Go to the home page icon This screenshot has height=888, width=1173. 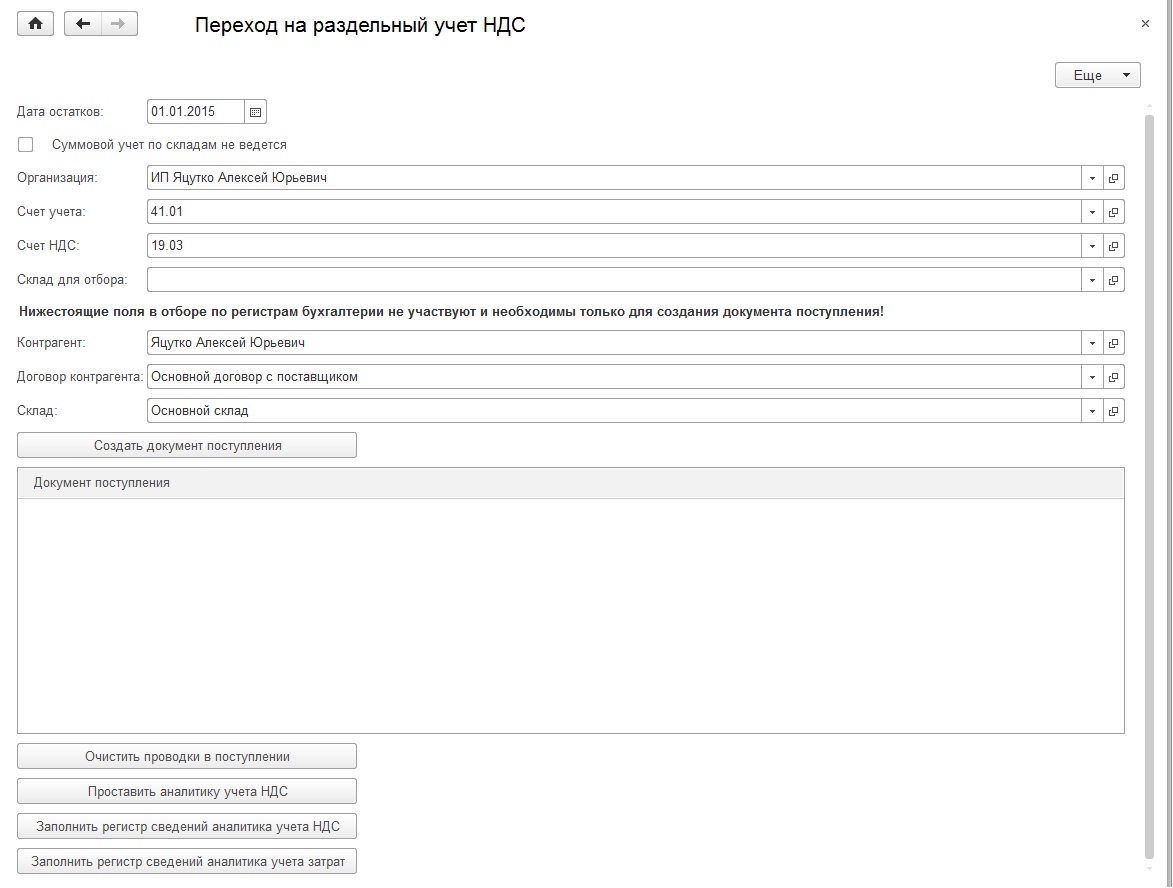tap(36, 24)
